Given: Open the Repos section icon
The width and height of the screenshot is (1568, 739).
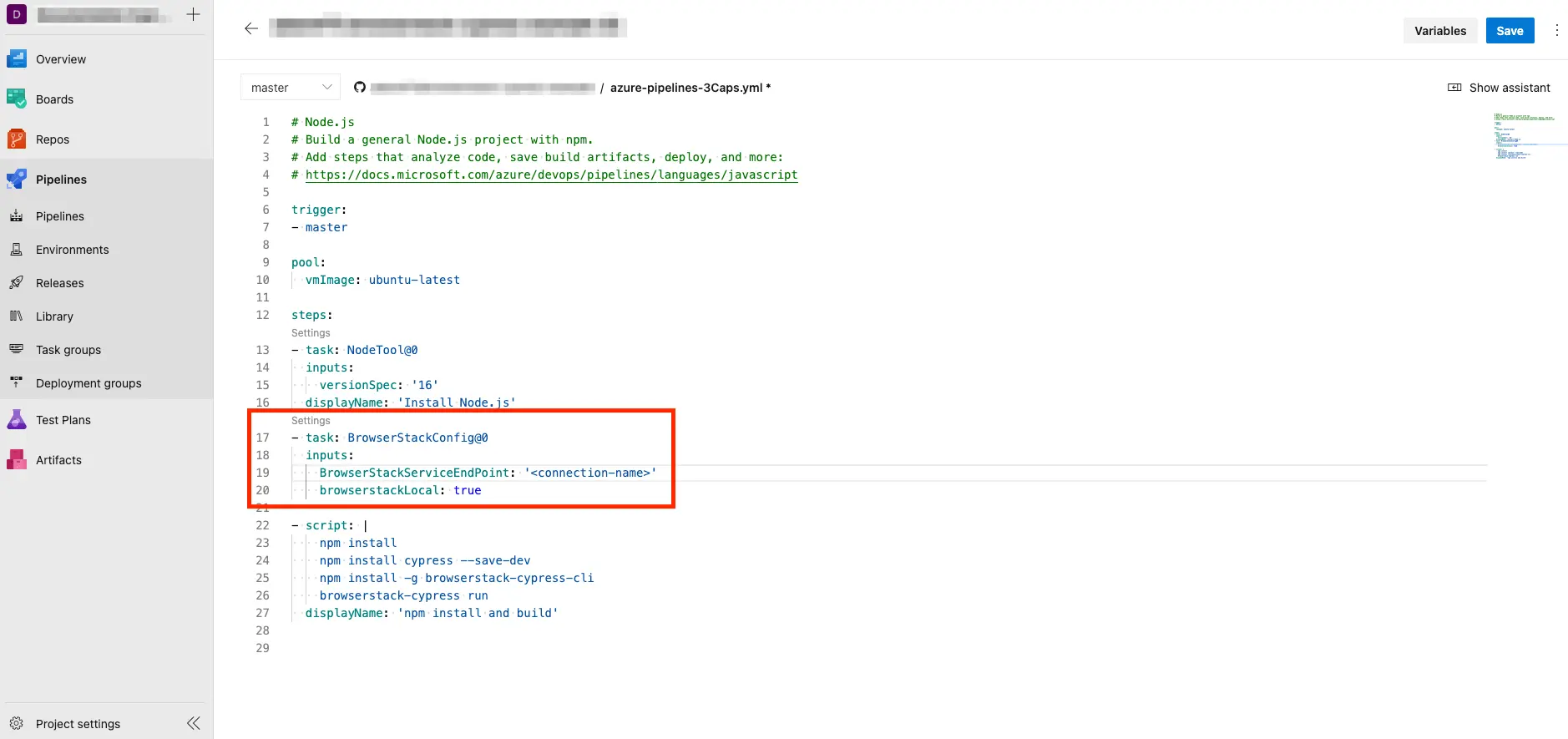Looking at the screenshot, I should 17,139.
